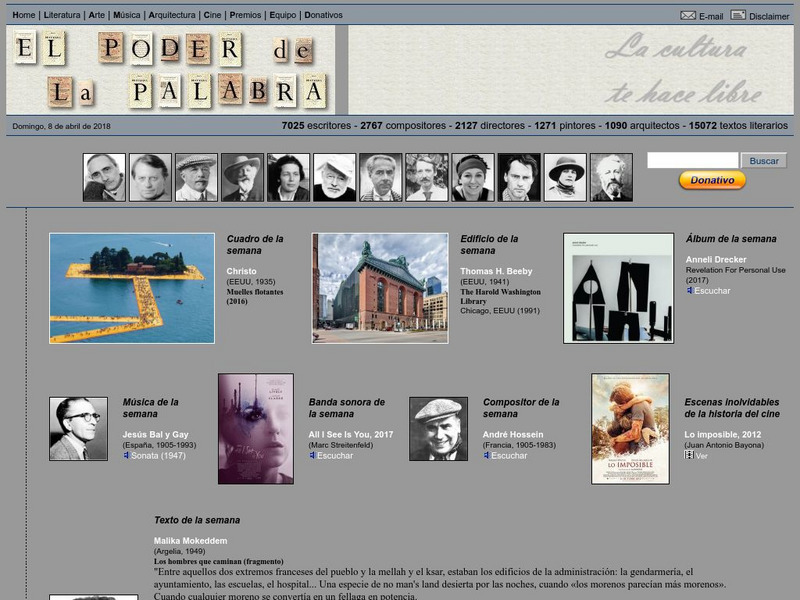800x600 pixels.
Task: Click the first author portrait in the row
Action: [104, 177]
